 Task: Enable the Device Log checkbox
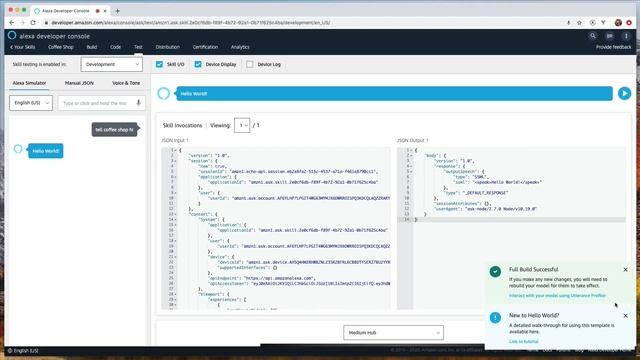(250, 64)
